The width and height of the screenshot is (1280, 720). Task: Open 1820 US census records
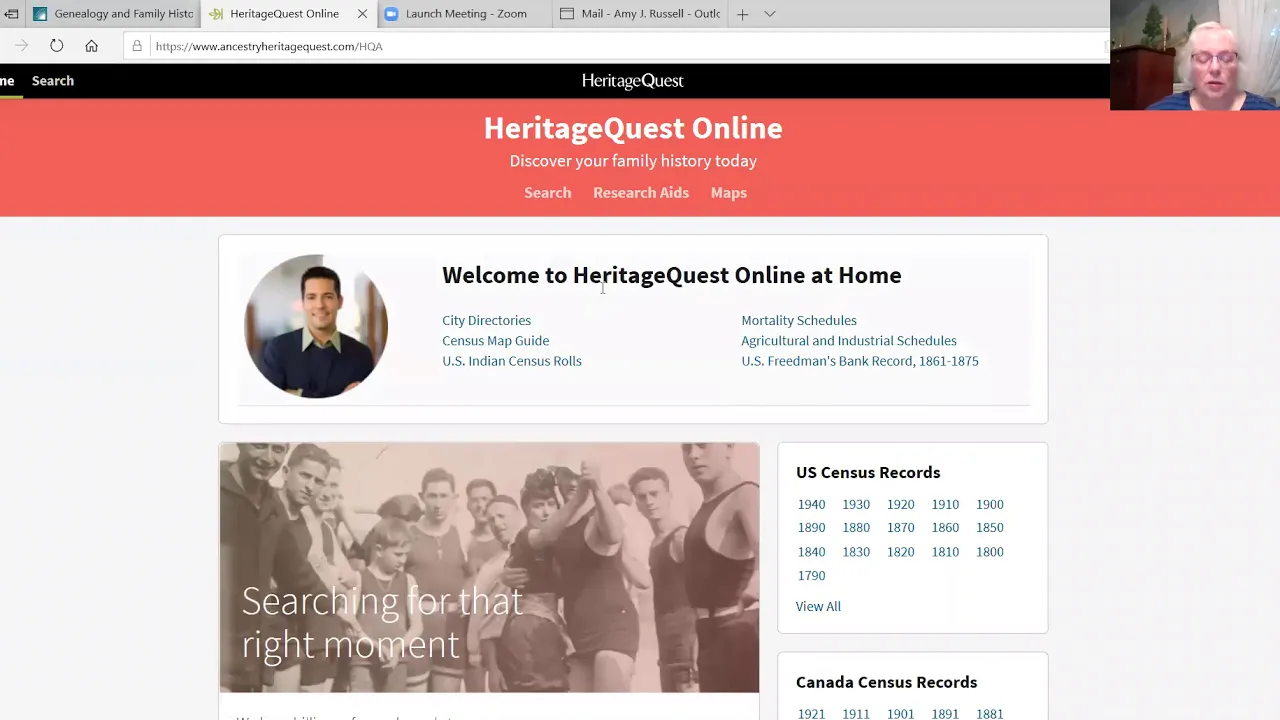pos(901,552)
